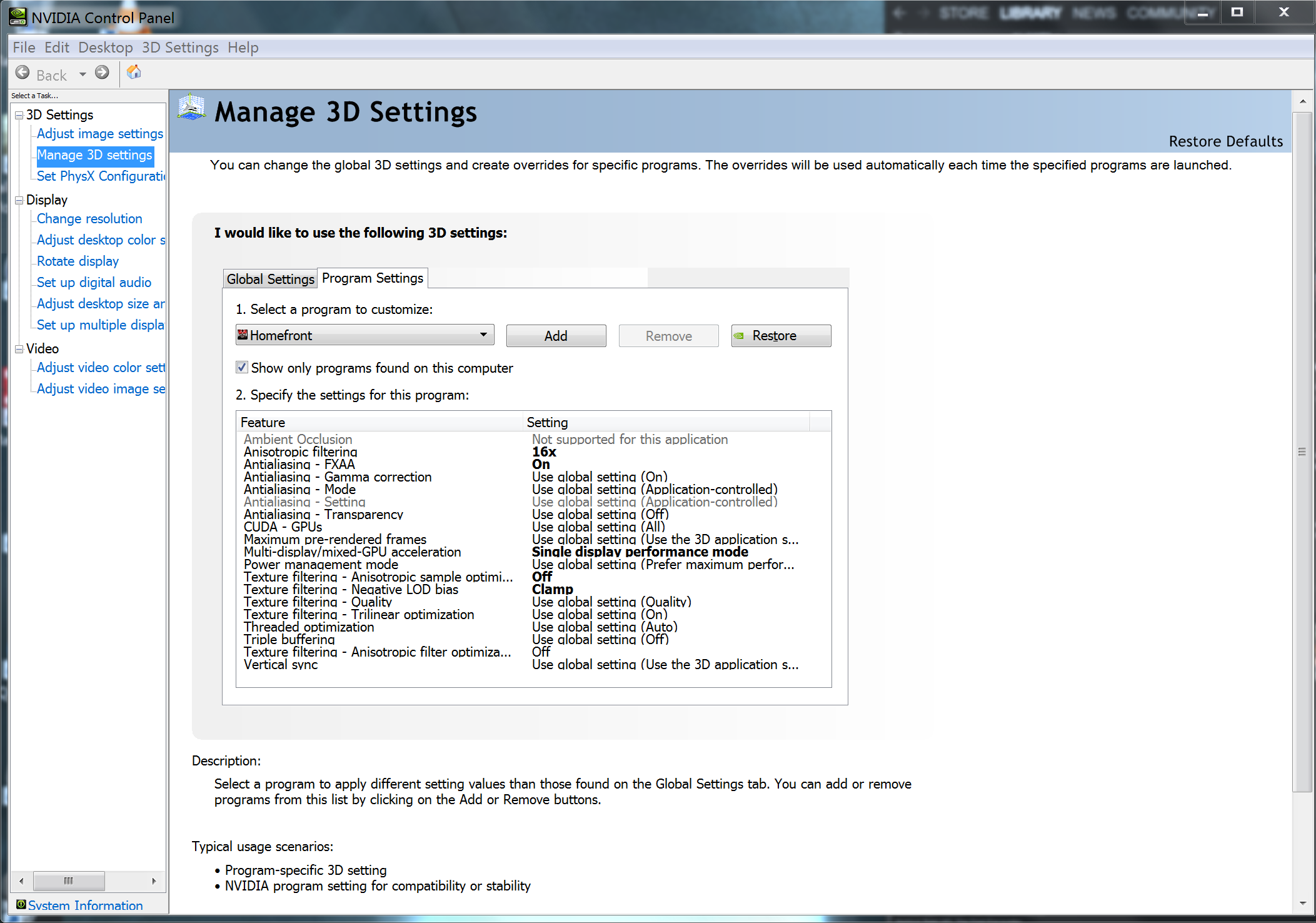Screen dimensions: 1316x923
Task: Open Set PhysX Configuration
Action: pyautogui.click(x=101, y=176)
